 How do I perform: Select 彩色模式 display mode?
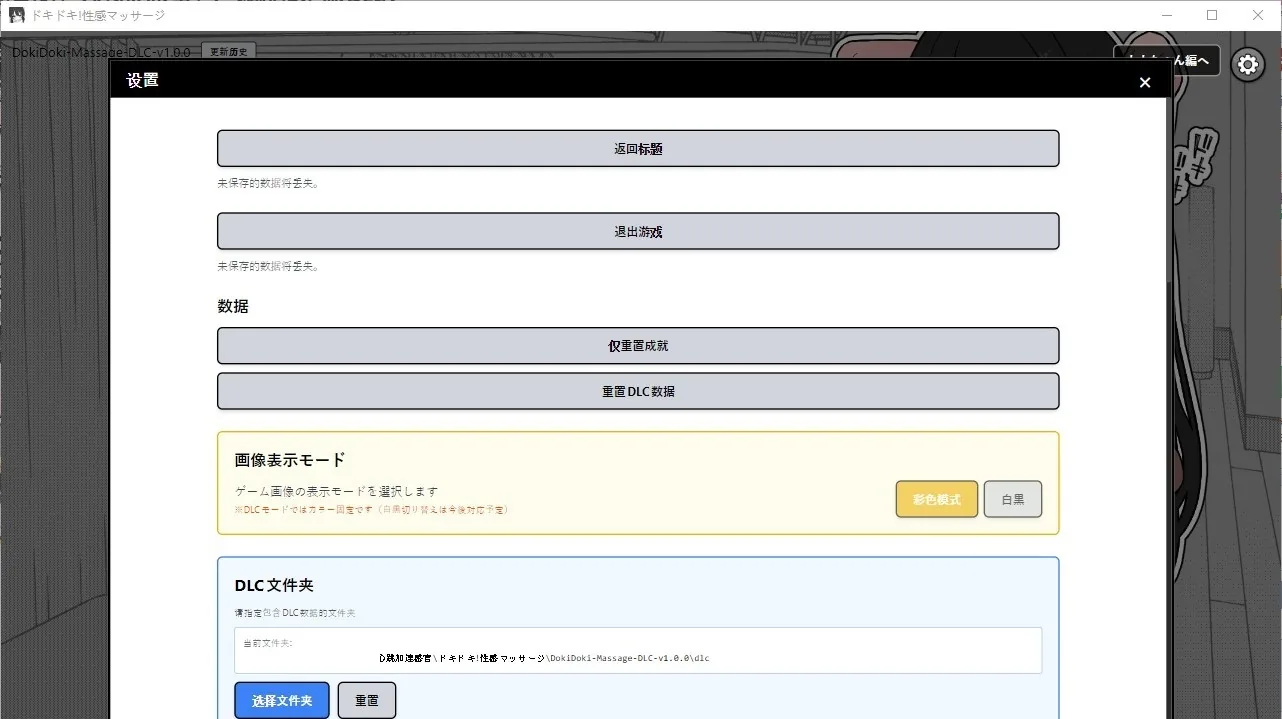(x=937, y=499)
